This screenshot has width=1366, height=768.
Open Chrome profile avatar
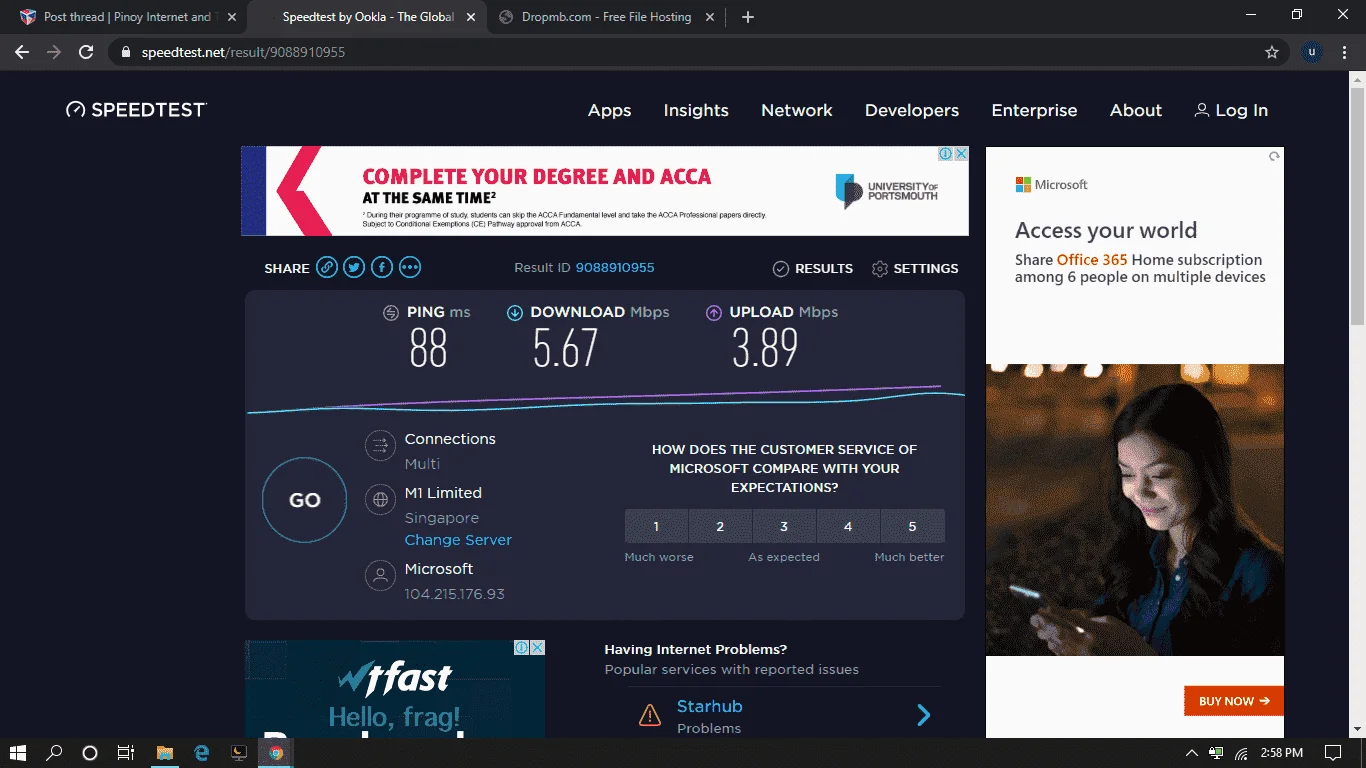pyautogui.click(x=1312, y=52)
